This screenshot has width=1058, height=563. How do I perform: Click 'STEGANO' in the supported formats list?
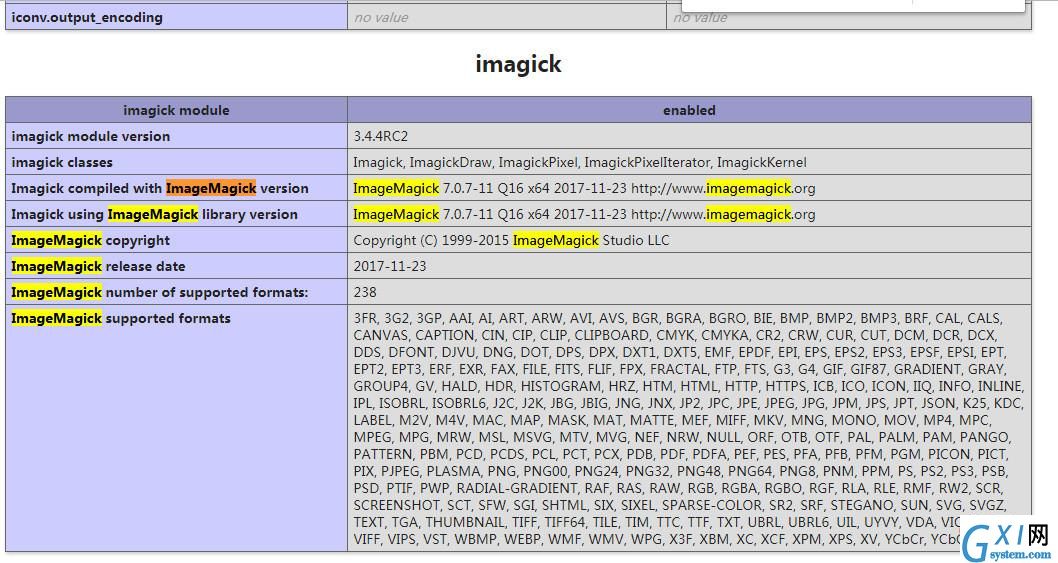pyautogui.click(x=861, y=505)
